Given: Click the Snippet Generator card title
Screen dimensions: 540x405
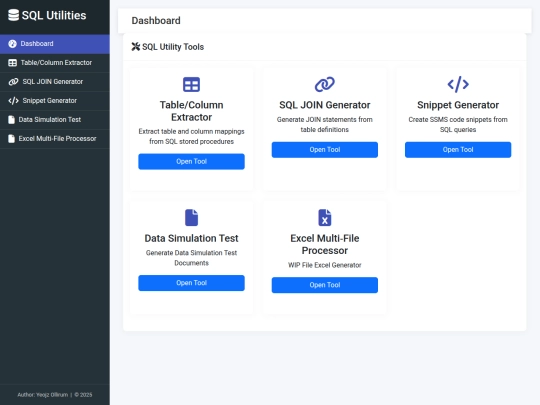Looking at the screenshot, I should click(x=458, y=105).
